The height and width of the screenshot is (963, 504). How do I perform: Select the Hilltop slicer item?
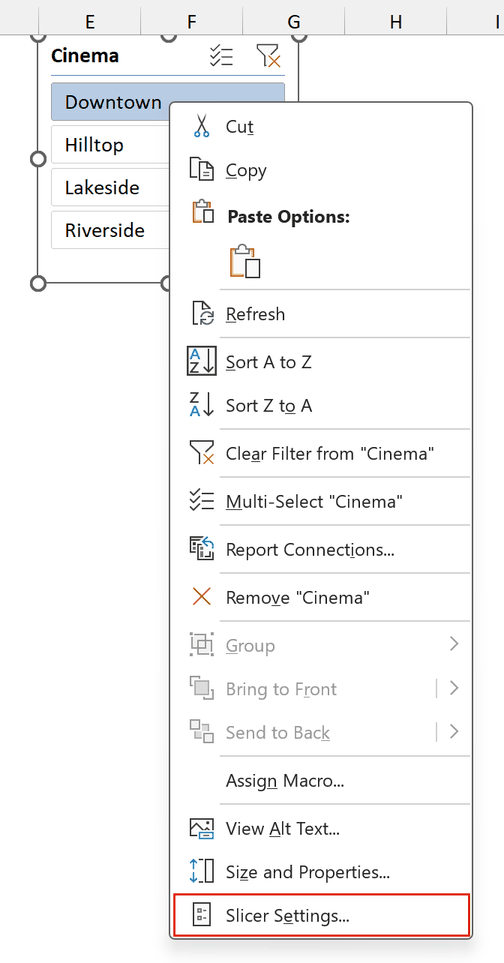(x=110, y=145)
